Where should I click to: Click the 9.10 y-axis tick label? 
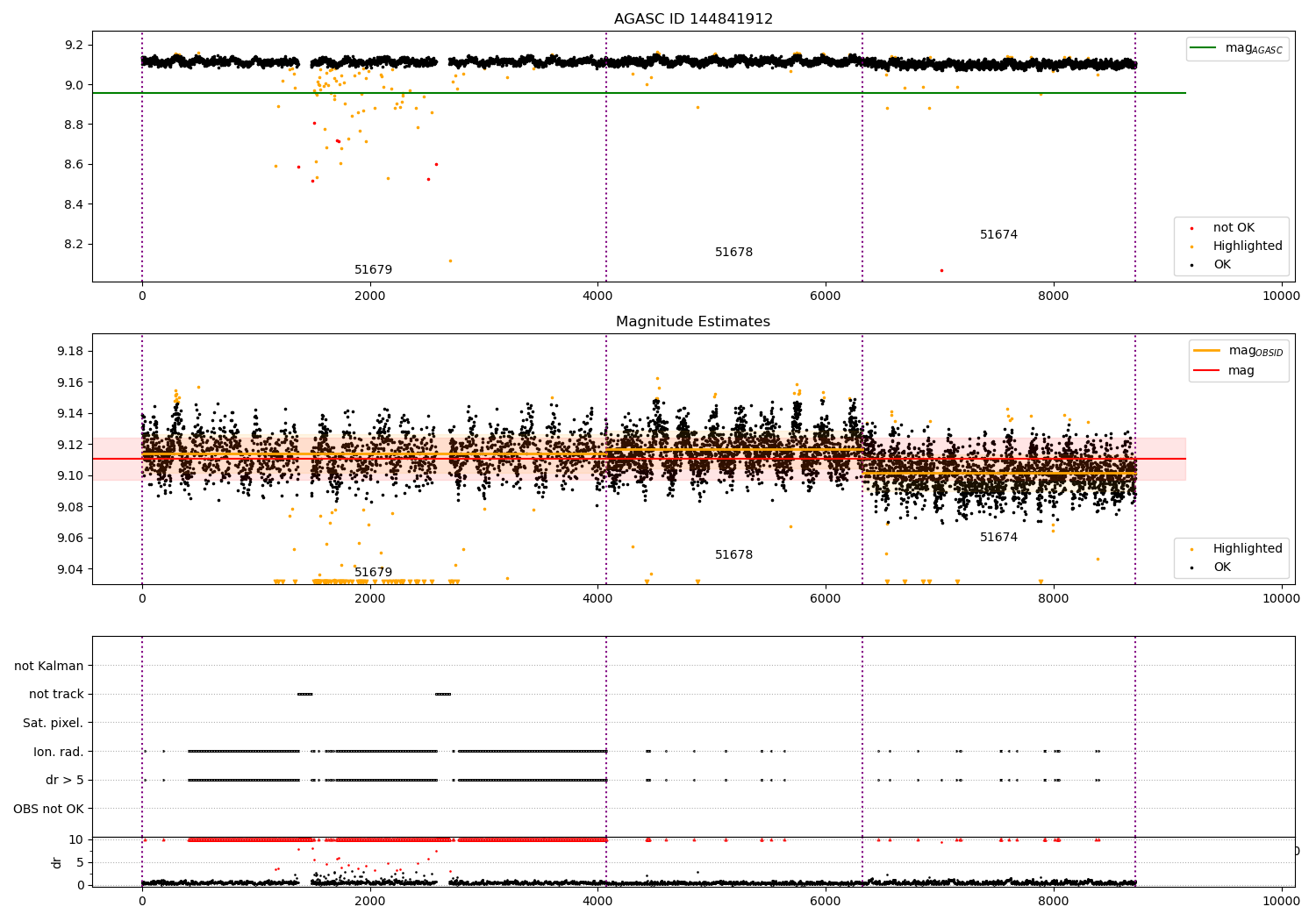(71, 476)
